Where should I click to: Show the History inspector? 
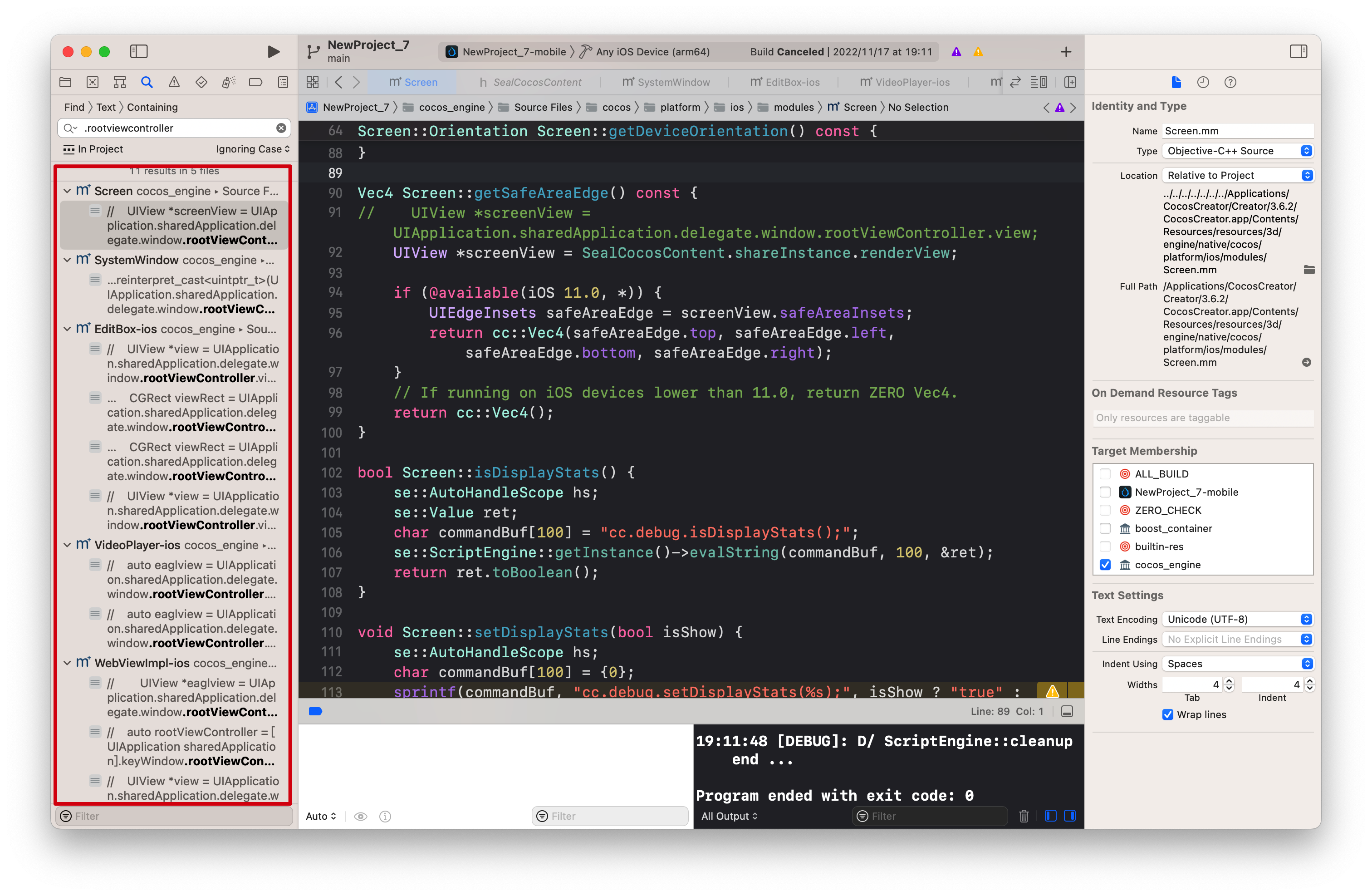(x=1203, y=82)
